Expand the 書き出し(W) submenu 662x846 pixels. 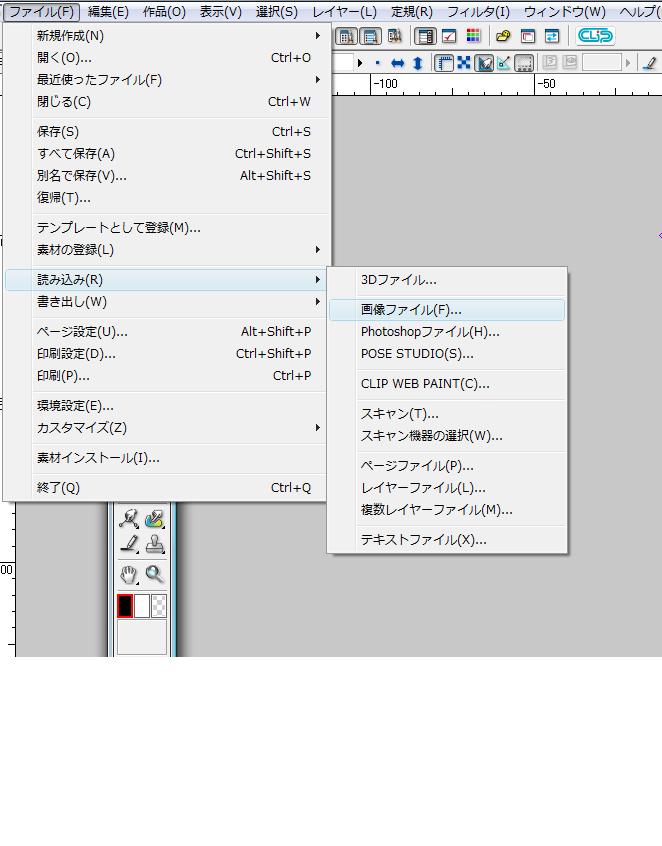(167, 302)
